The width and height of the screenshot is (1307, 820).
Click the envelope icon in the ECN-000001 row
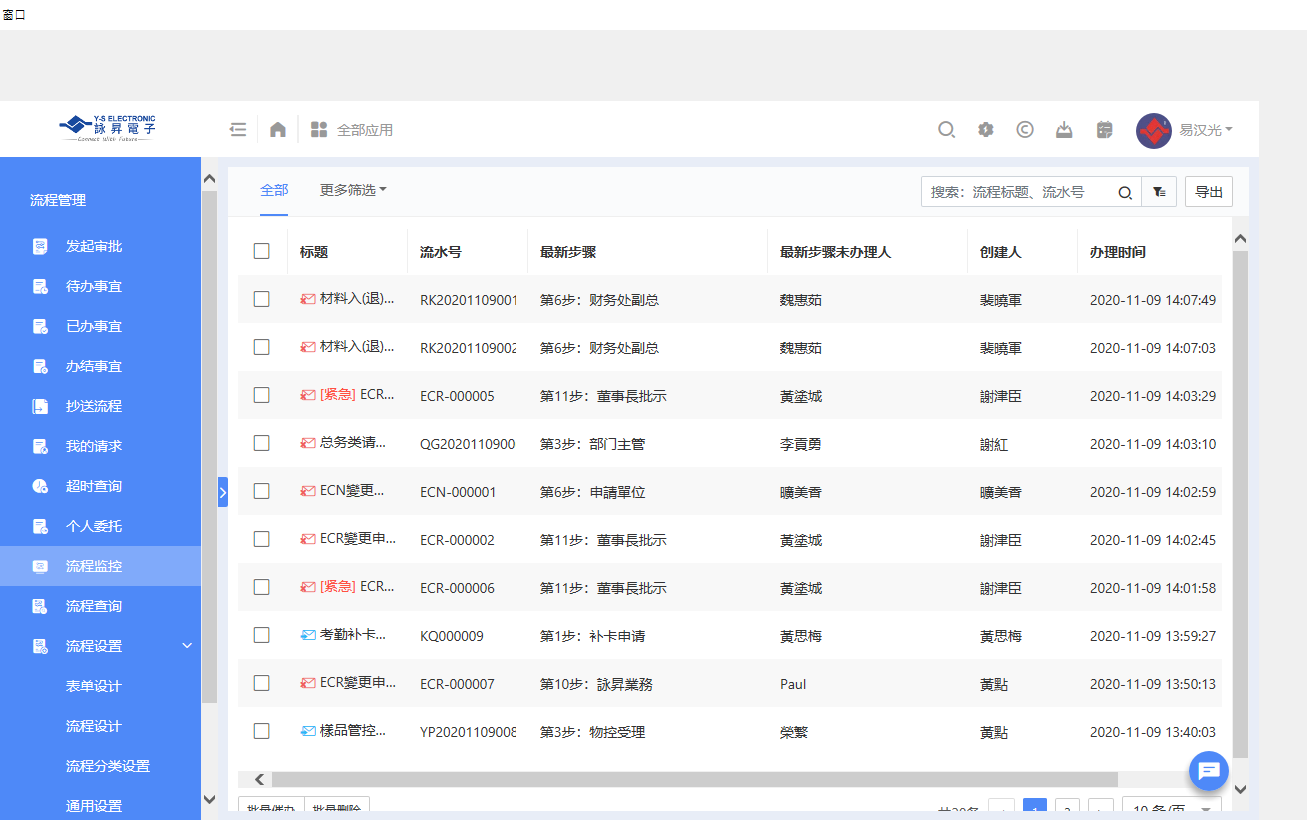pyautogui.click(x=308, y=491)
